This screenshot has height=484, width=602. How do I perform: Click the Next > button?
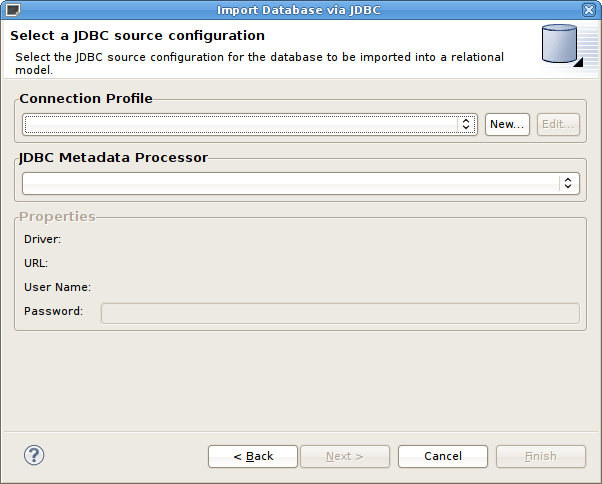click(344, 456)
